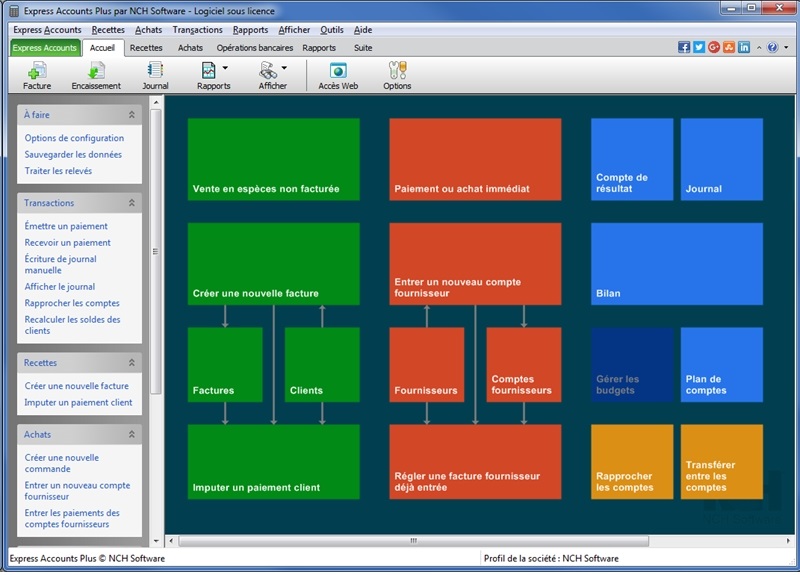Image resolution: width=800 pixels, height=575 pixels.
Task: Click Sauvegarder les données link
Action: (73, 154)
